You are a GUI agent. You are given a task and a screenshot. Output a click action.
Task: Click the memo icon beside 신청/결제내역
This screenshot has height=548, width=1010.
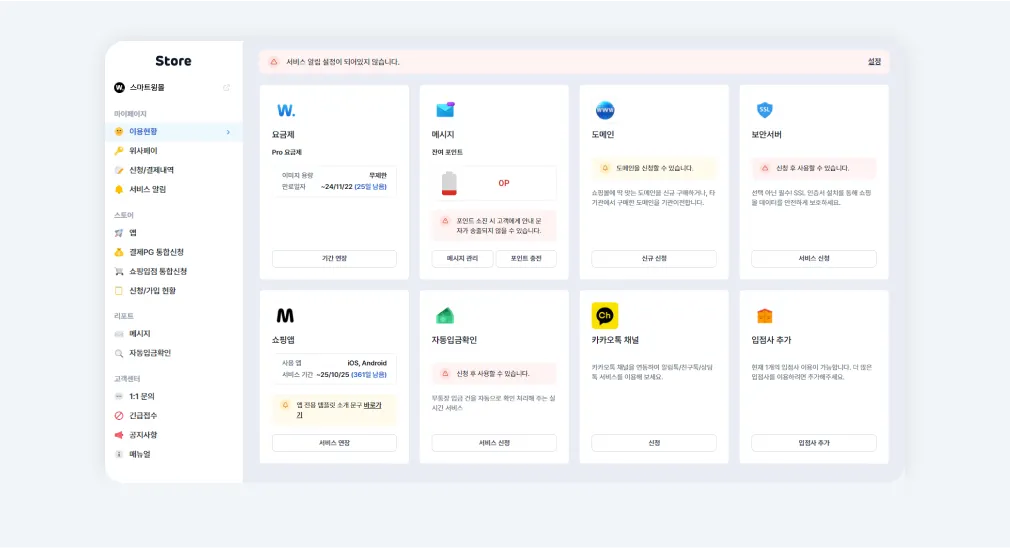119,170
